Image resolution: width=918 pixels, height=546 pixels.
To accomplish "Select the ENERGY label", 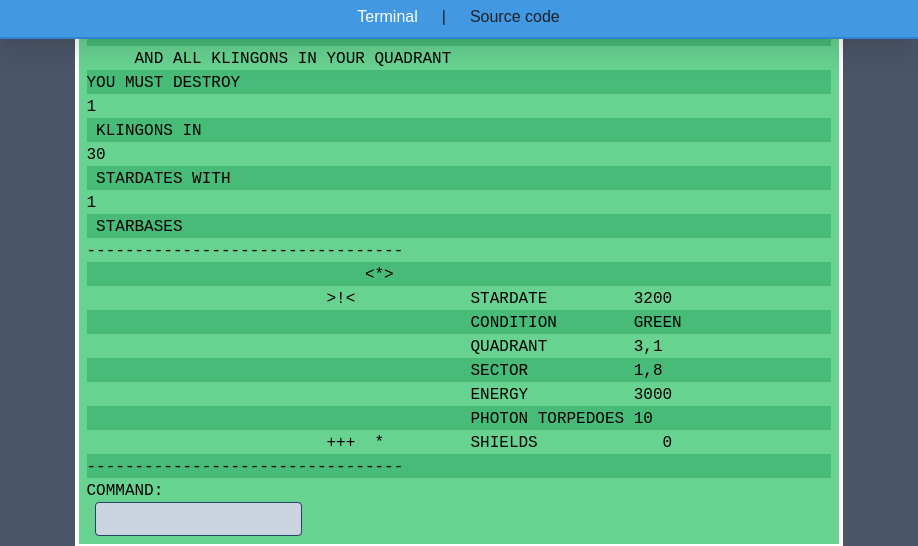I will (499, 394).
